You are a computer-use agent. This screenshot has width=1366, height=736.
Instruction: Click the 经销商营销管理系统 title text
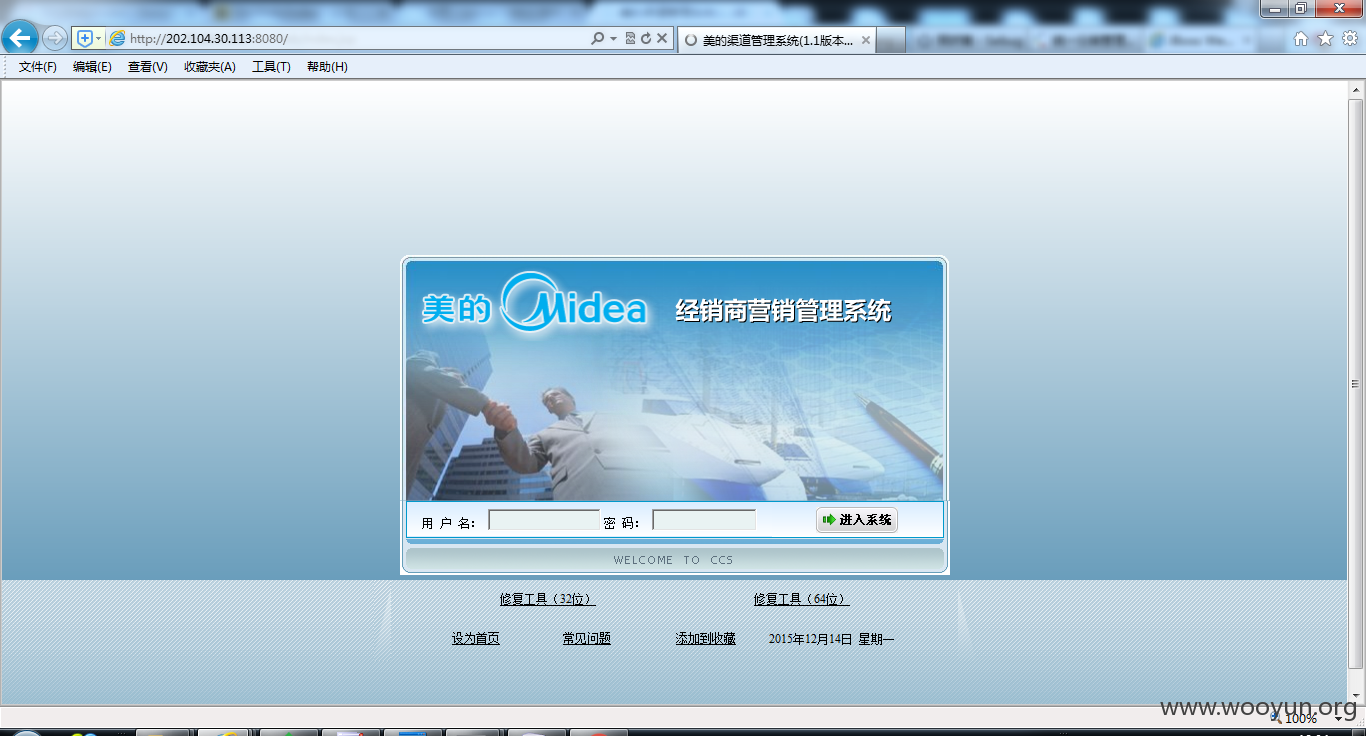783,310
